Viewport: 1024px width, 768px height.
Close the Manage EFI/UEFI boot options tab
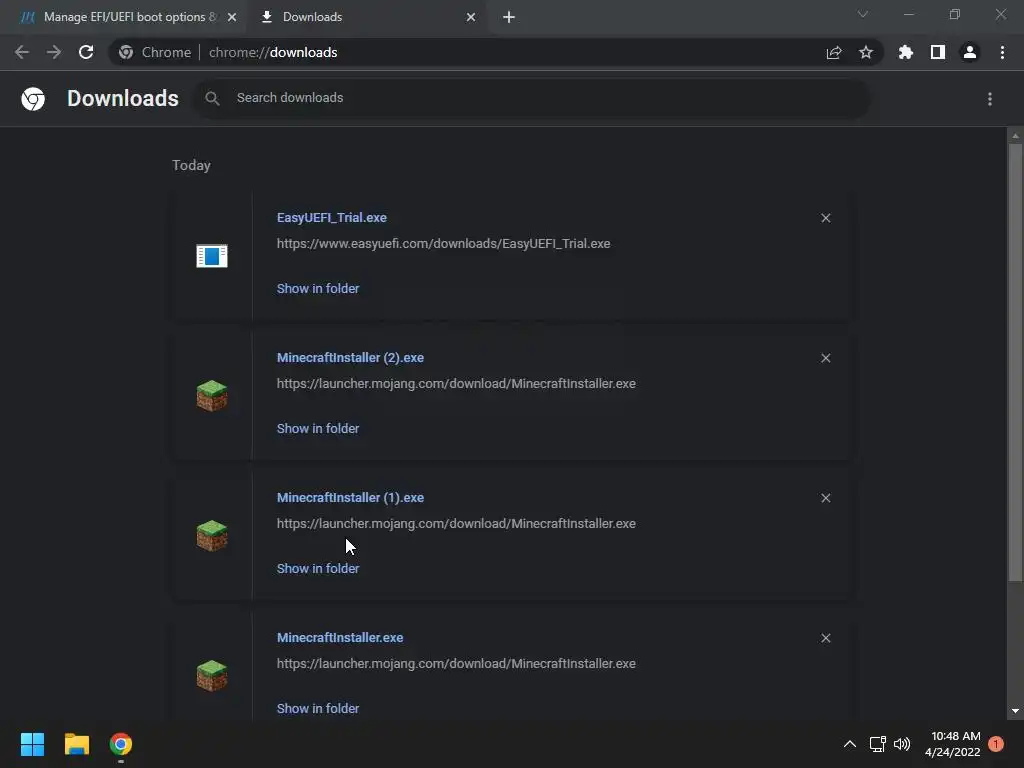[x=232, y=18]
